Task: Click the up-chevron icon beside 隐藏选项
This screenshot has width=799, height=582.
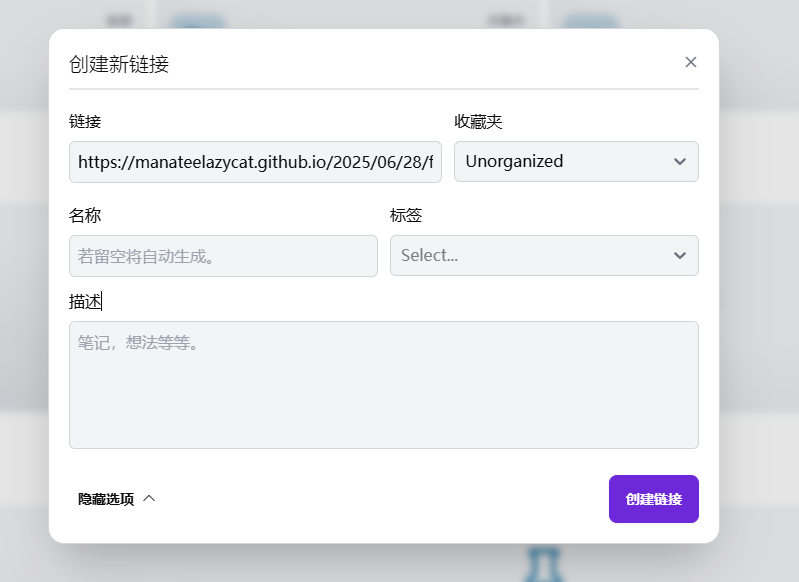Action: pos(149,498)
